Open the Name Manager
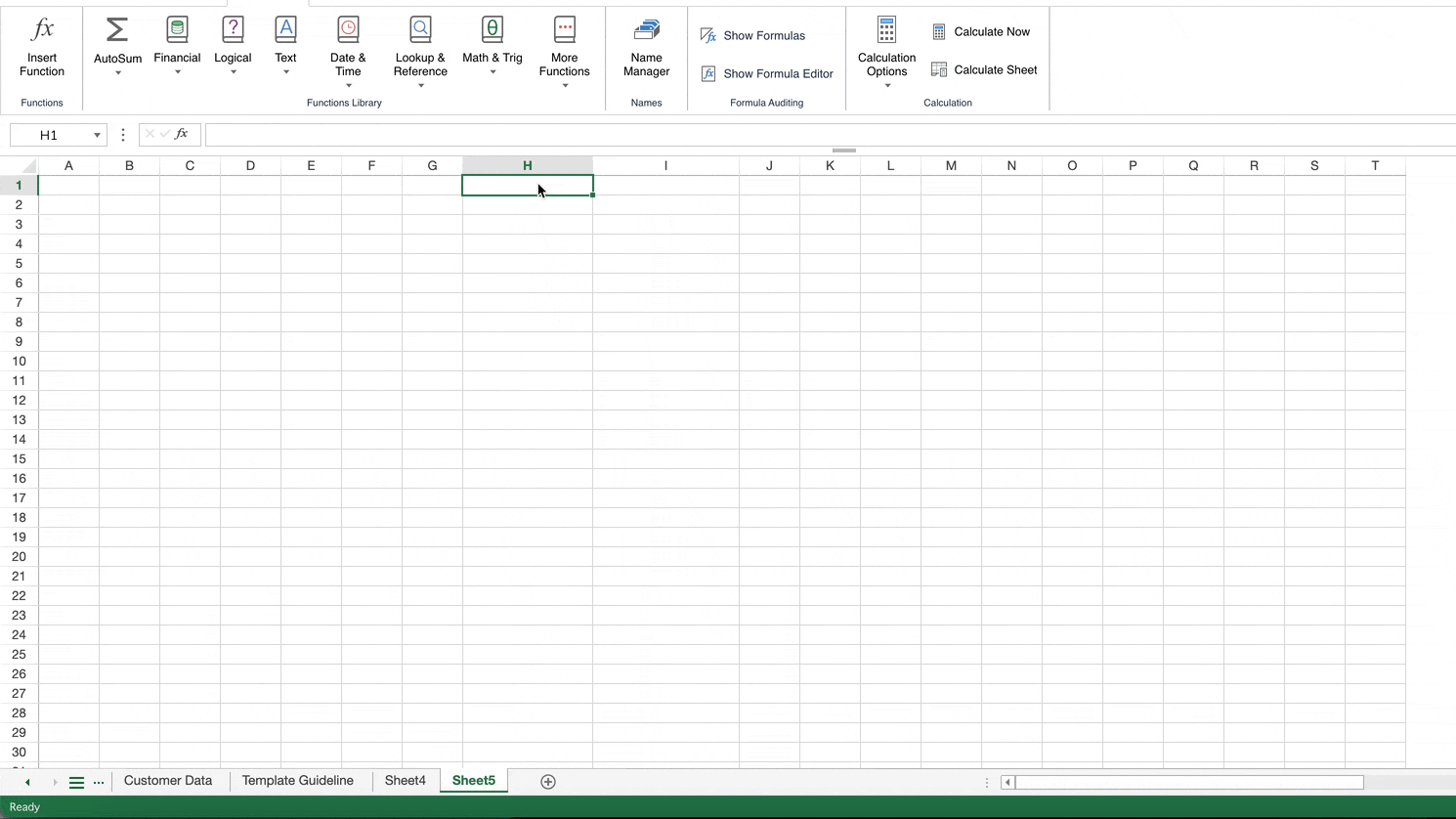This screenshot has width=1456, height=819. pyautogui.click(x=646, y=49)
